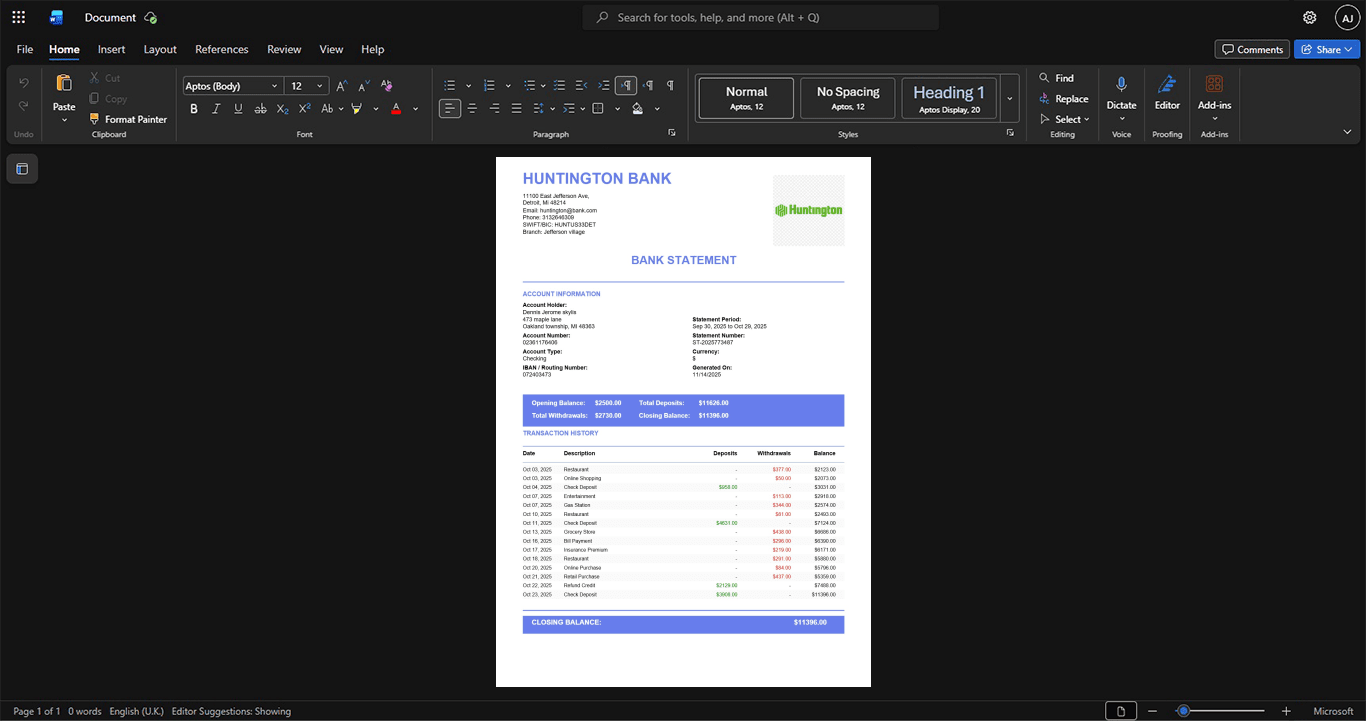Increase the paragraph indent
The image size is (1366, 721).
tap(603, 85)
